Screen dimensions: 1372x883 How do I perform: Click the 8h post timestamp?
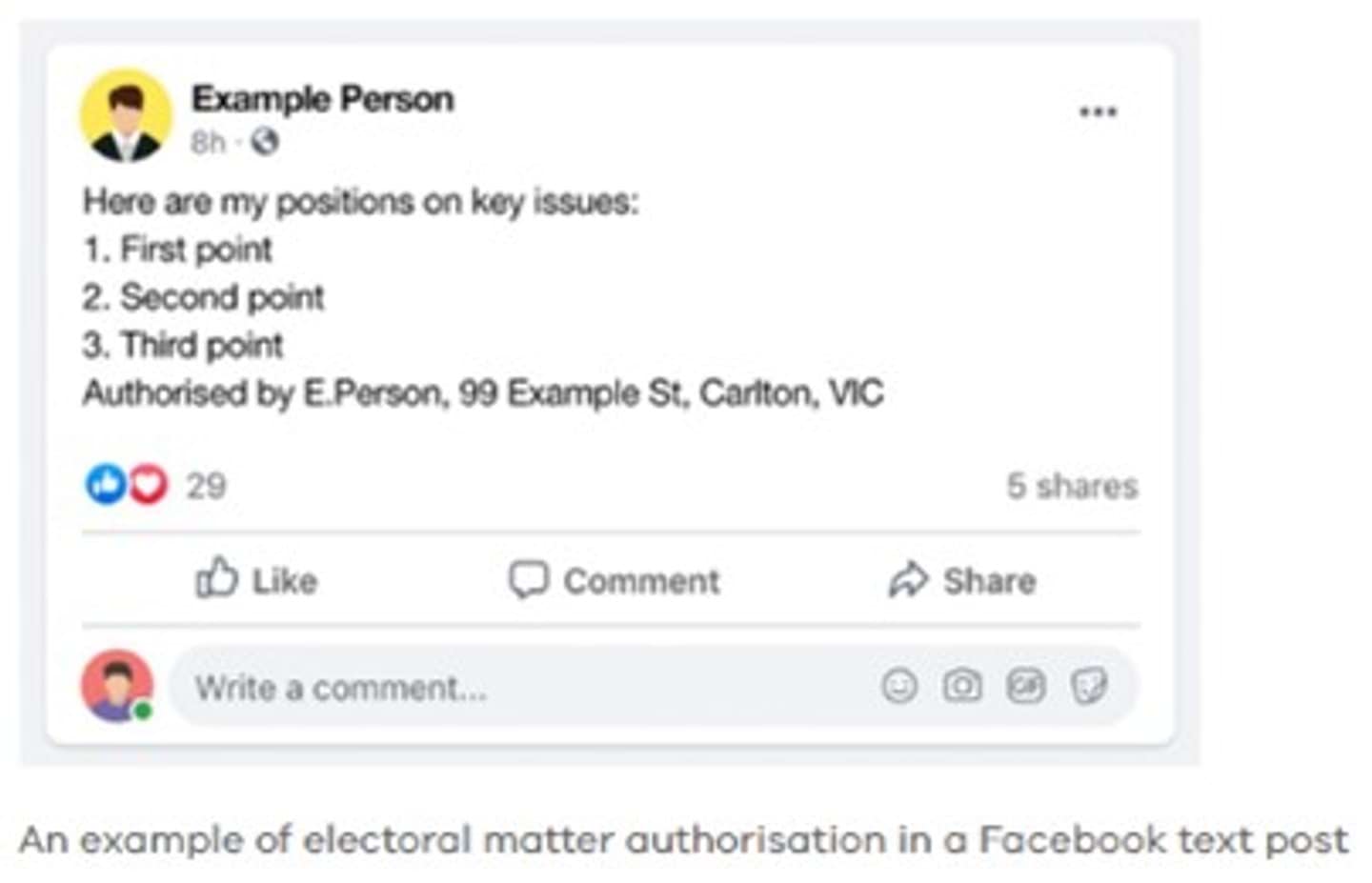pyautogui.click(x=208, y=142)
